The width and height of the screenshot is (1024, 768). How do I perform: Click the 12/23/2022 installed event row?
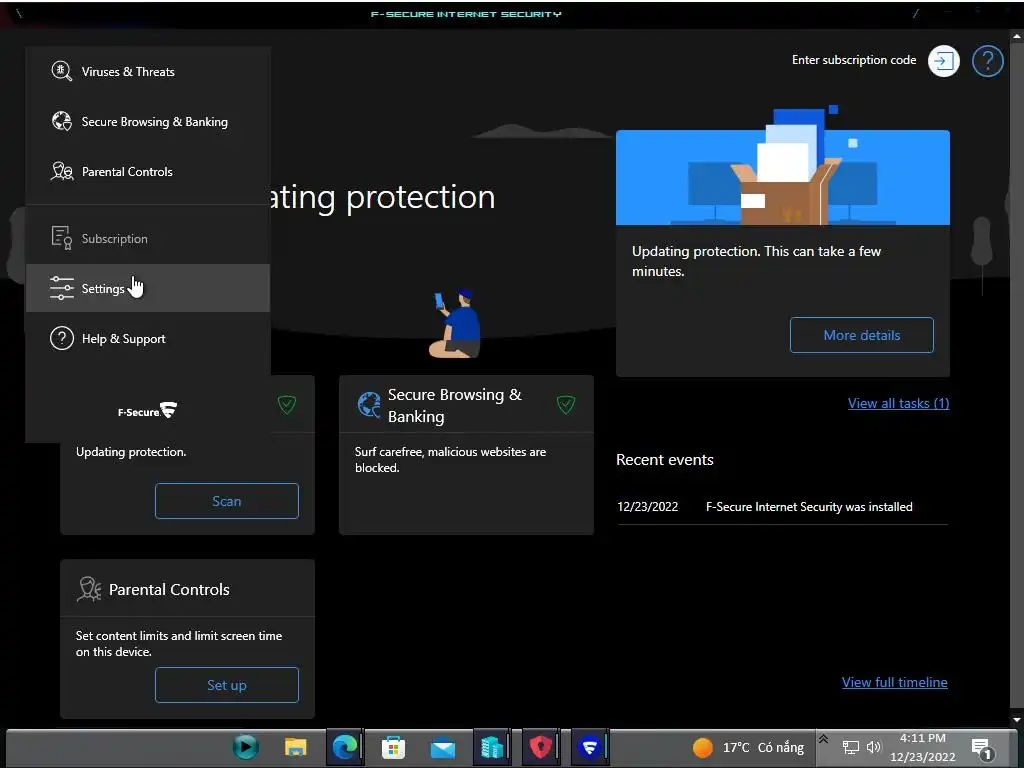click(782, 507)
